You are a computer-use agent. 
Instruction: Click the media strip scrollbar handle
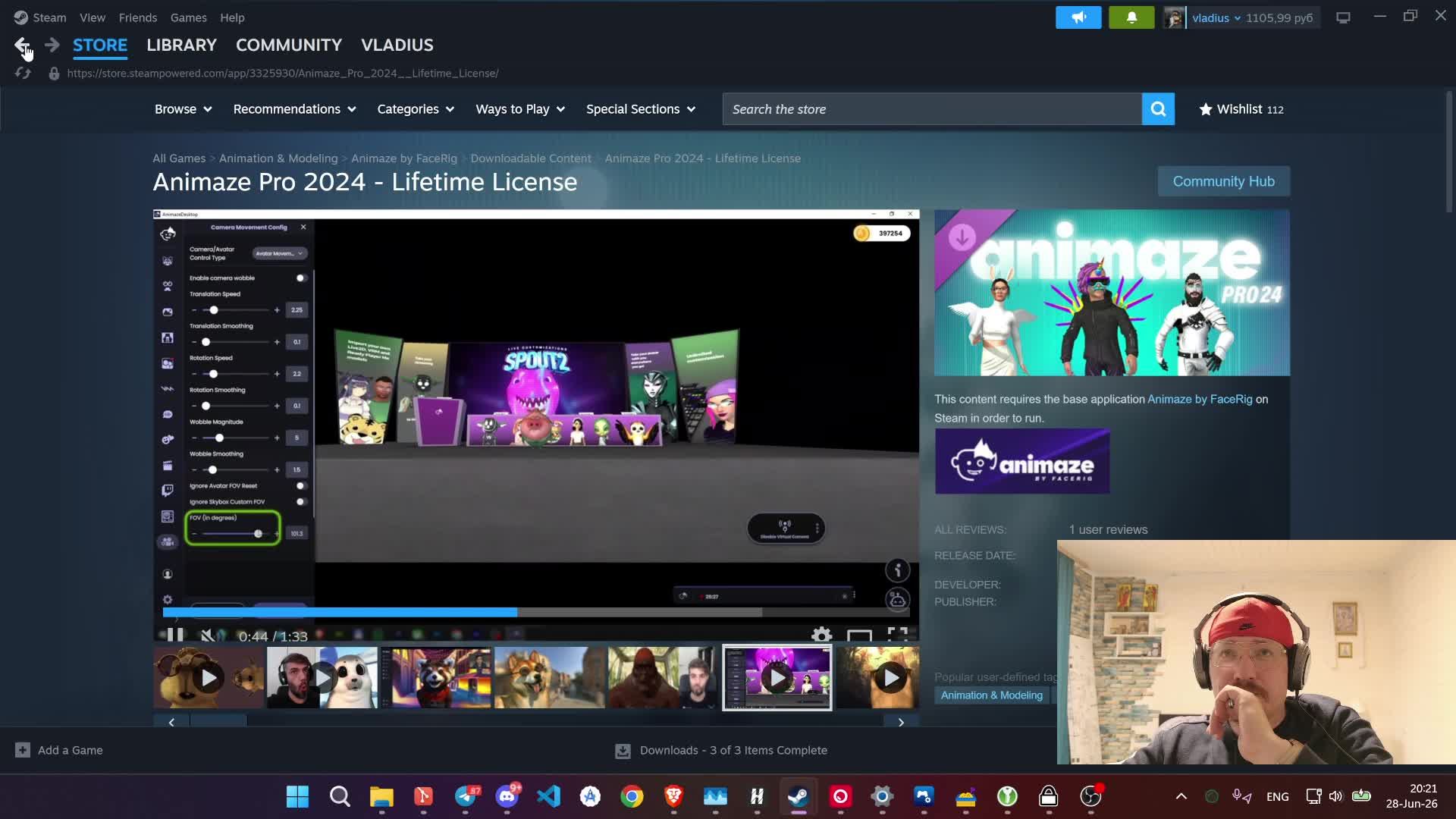[x=218, y=722]
